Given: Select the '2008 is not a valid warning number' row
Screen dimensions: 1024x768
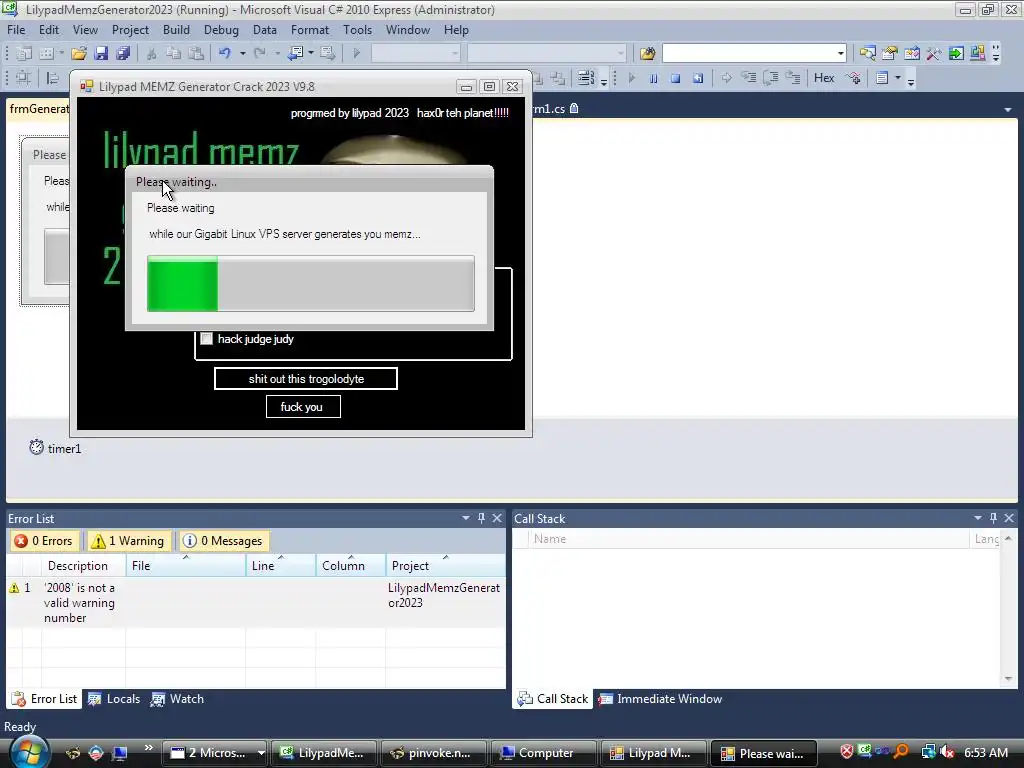Looking at the screenshot, I should click(x=255, y=603).
